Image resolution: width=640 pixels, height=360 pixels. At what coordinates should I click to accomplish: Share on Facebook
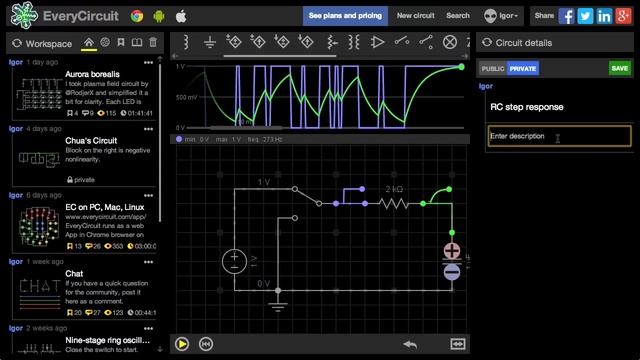[x=567, y=16]
